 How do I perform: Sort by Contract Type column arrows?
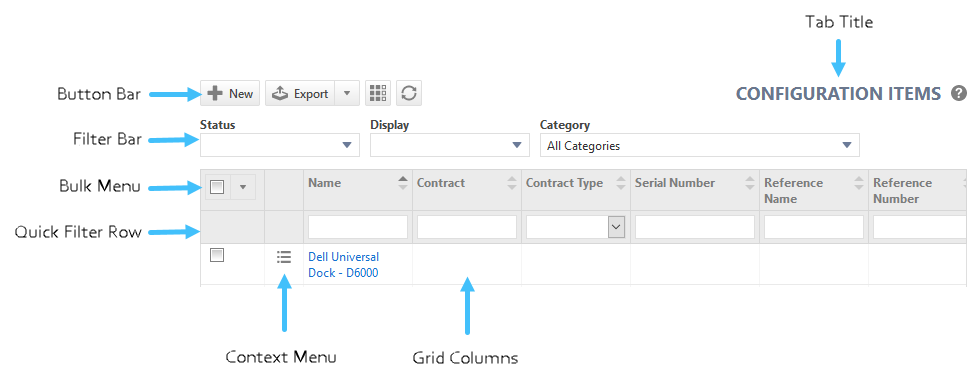[x=621, y=183]
